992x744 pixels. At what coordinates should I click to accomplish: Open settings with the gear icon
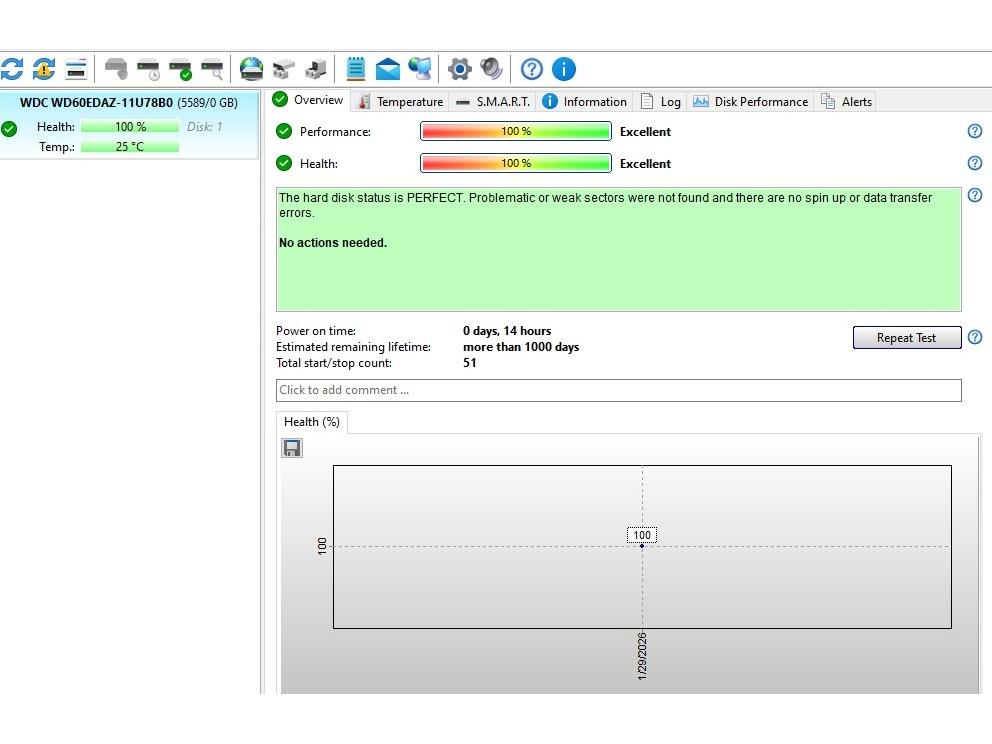click(x=460, y=69)
